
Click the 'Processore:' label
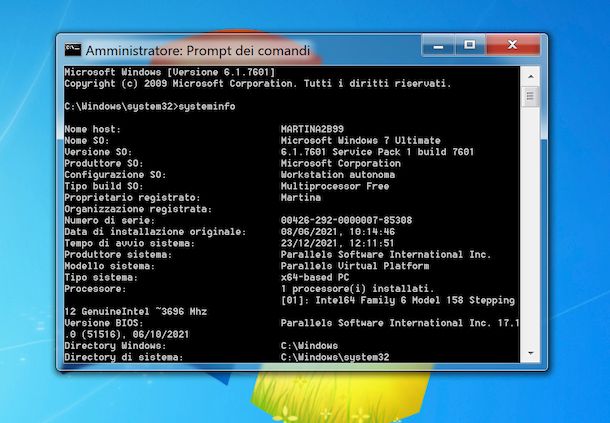pyautogui.click(x=95, y=289)
